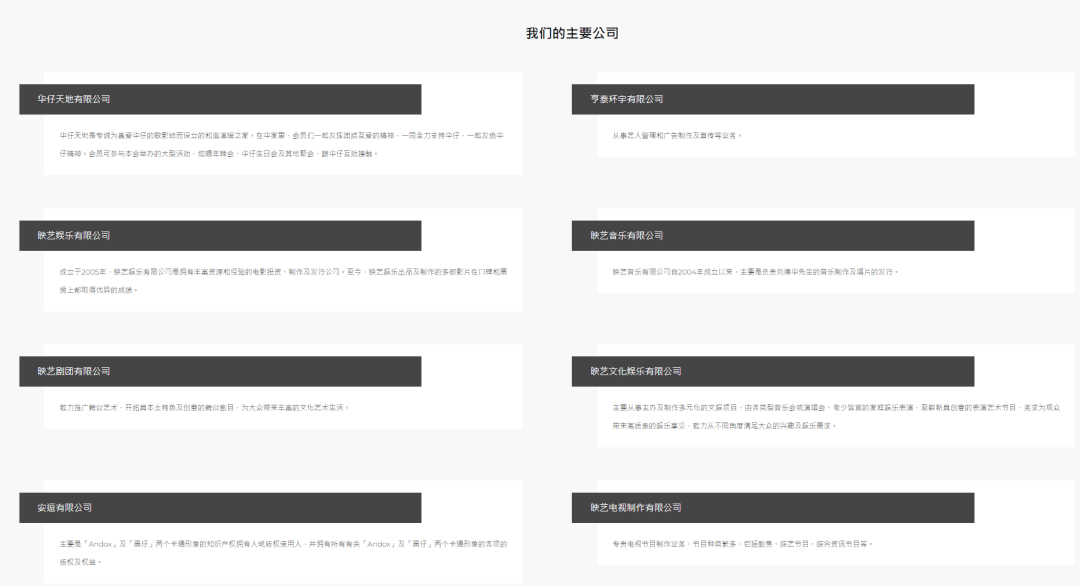Click the 映艺音乐有限公司 heading
The image size is (1080, 586).
pos(773,236)
